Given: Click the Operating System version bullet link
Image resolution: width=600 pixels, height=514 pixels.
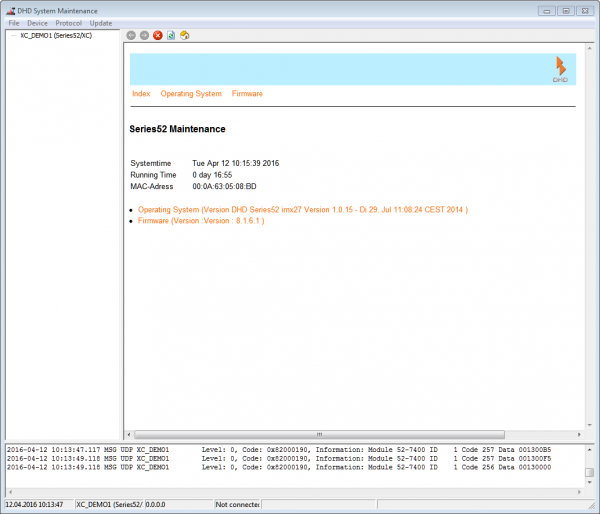Looking at the screenshot, I should tap(302, 210).
